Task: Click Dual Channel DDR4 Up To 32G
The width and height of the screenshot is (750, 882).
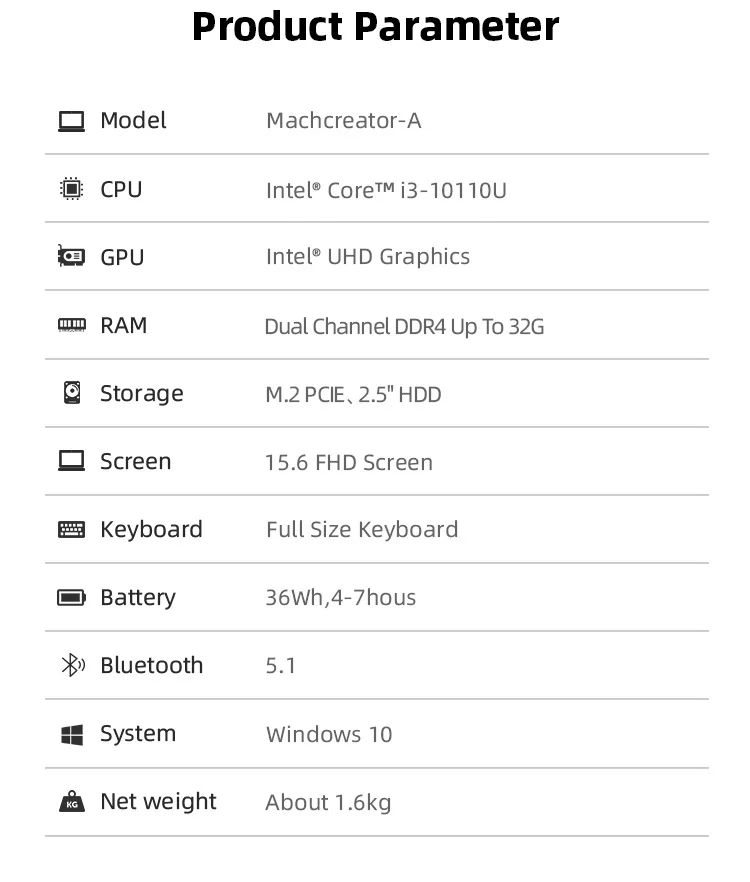Action: tap(404, 327)
